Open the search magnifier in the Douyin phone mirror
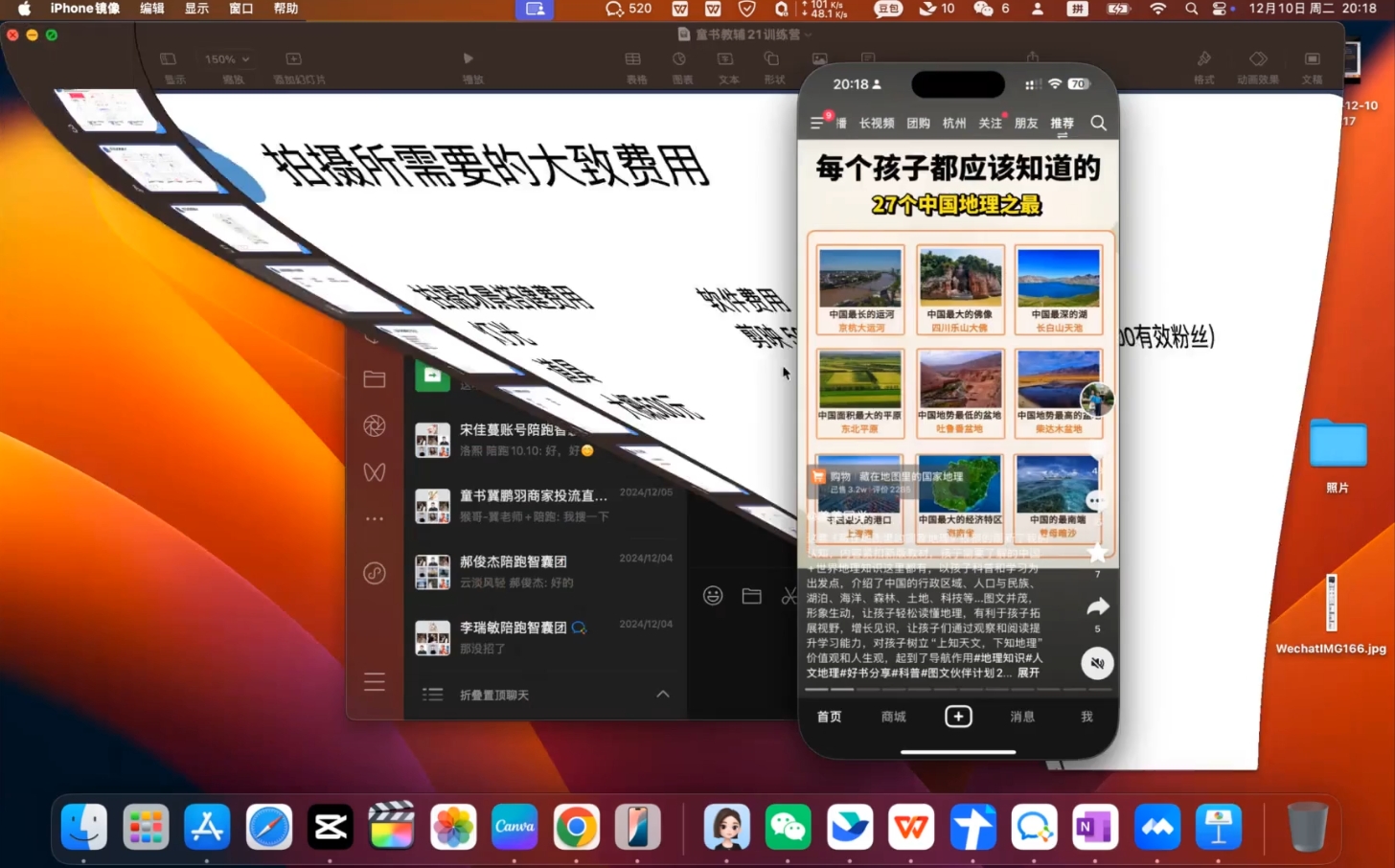Screen dimensions: 1395x868 pos(1098,123)
